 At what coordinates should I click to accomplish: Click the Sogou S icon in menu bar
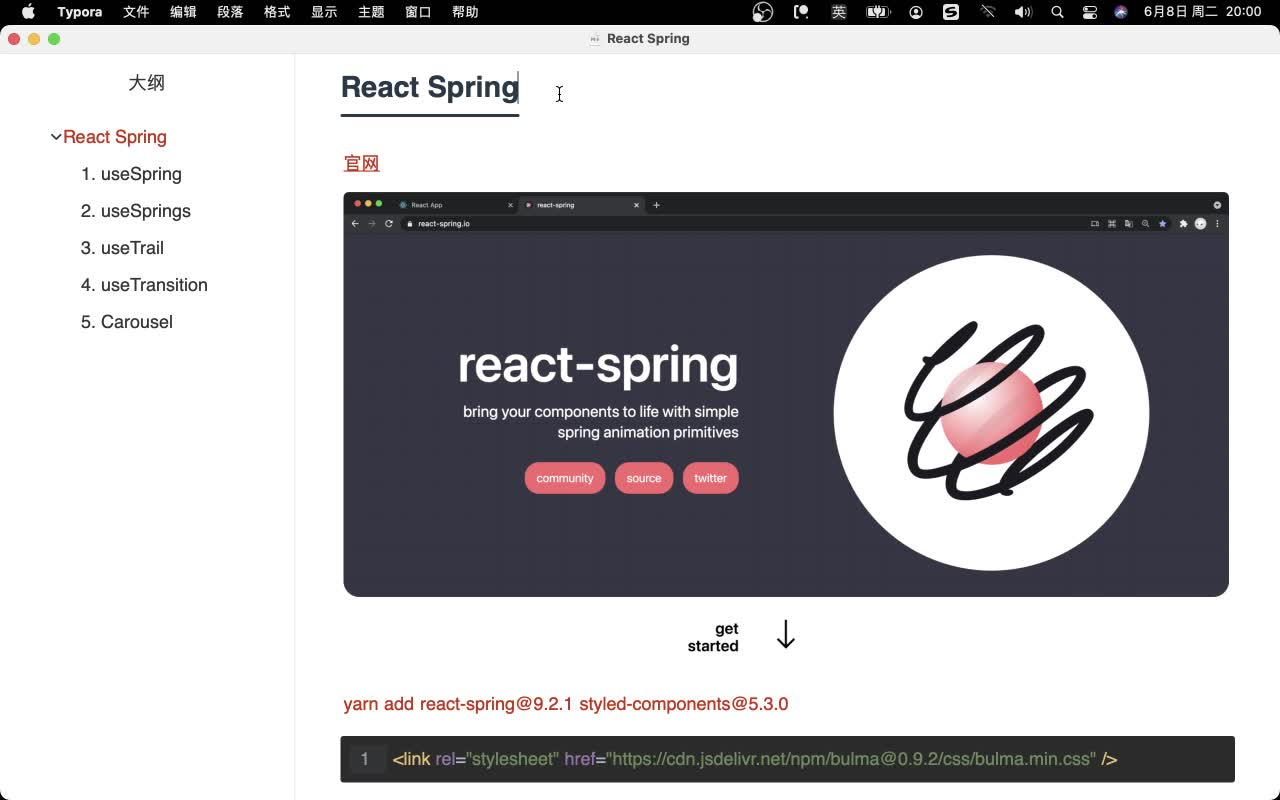951,12
